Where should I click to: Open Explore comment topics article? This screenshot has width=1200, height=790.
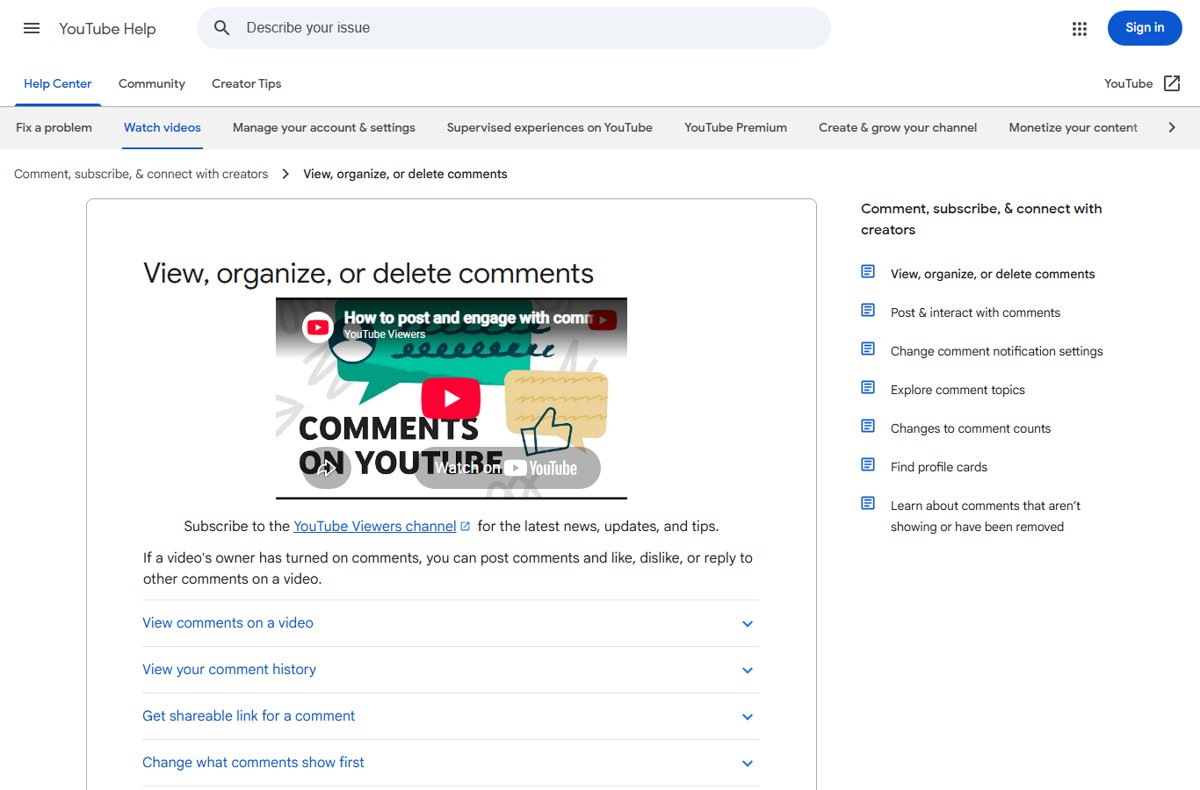958,390
